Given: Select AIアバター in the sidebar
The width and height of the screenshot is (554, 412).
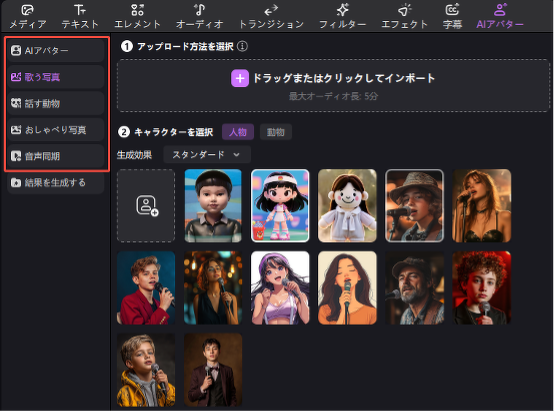Looking at the screenshot, I should [56, 51].
